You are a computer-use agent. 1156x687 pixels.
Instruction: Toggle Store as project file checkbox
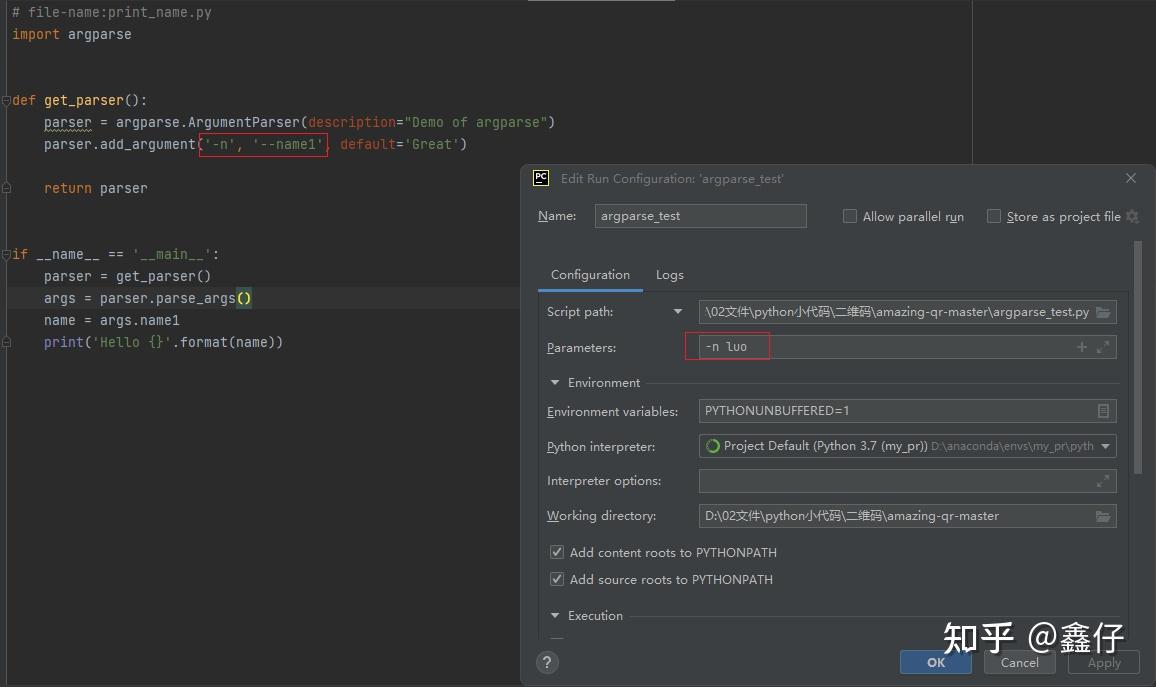click(994, 216)
